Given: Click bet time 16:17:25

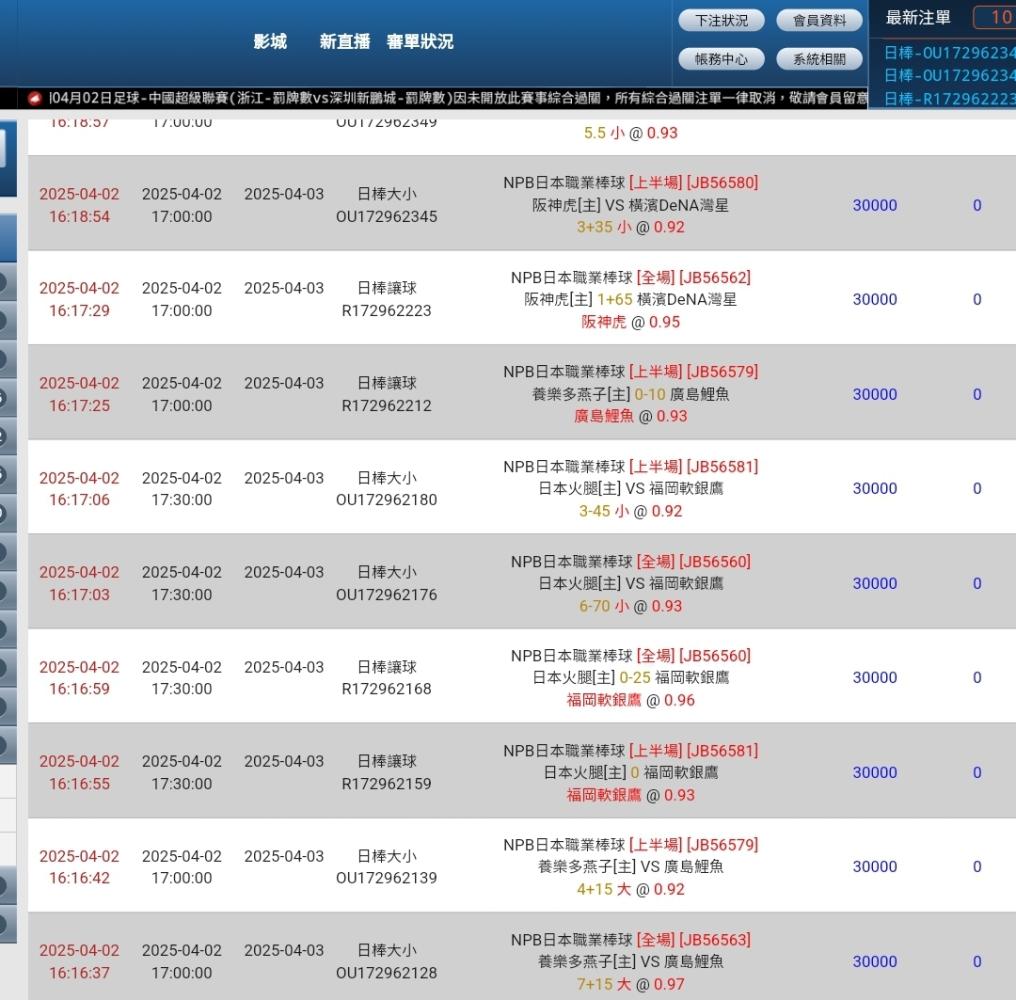Looking at the screenshot, I should tap(79, 406).
